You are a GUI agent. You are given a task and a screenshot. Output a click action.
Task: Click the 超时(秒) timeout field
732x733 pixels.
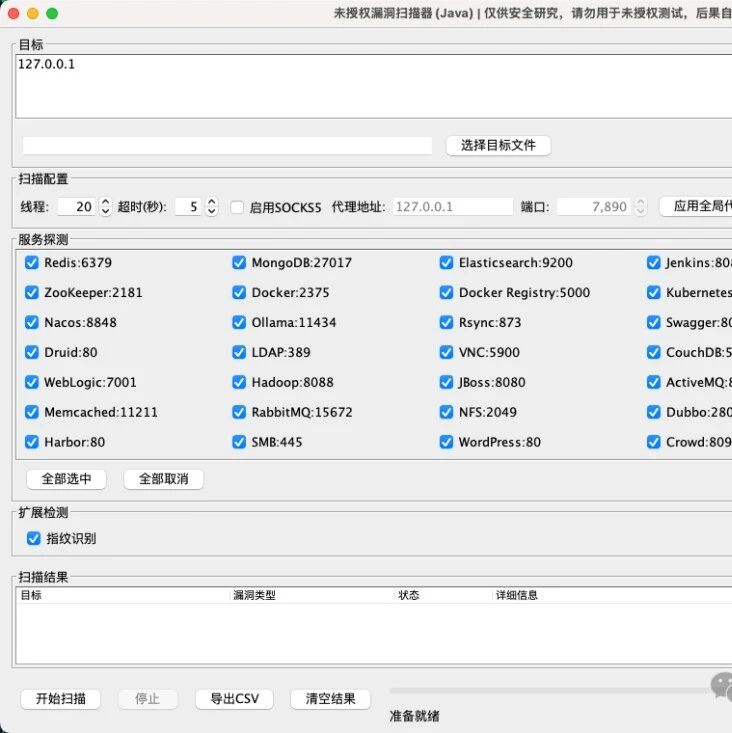[x=190, y=207]
